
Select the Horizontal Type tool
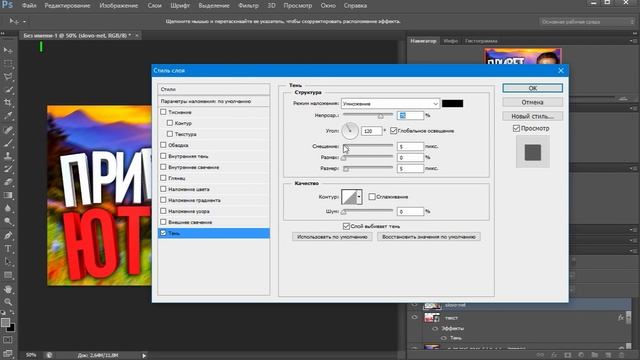(8, 249)
